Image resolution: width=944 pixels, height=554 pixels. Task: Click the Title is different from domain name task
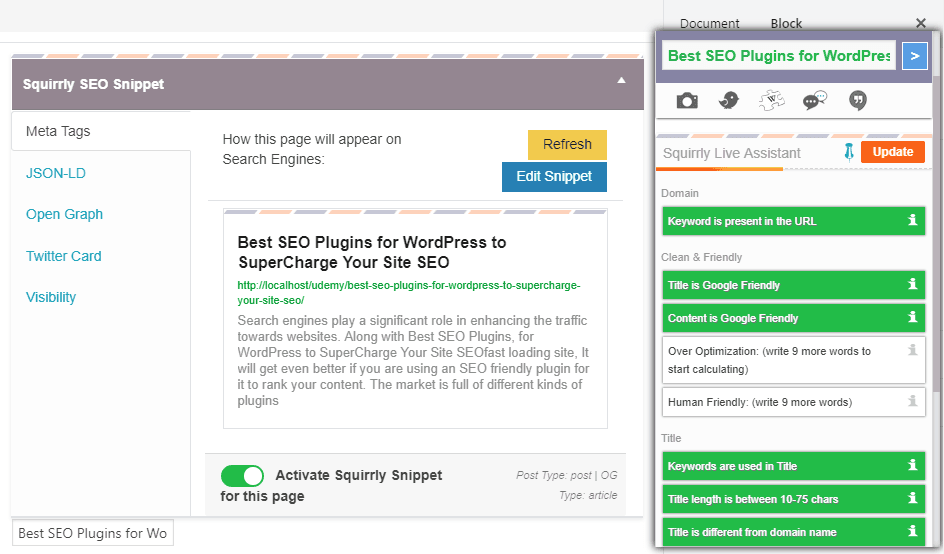[793, 532]
